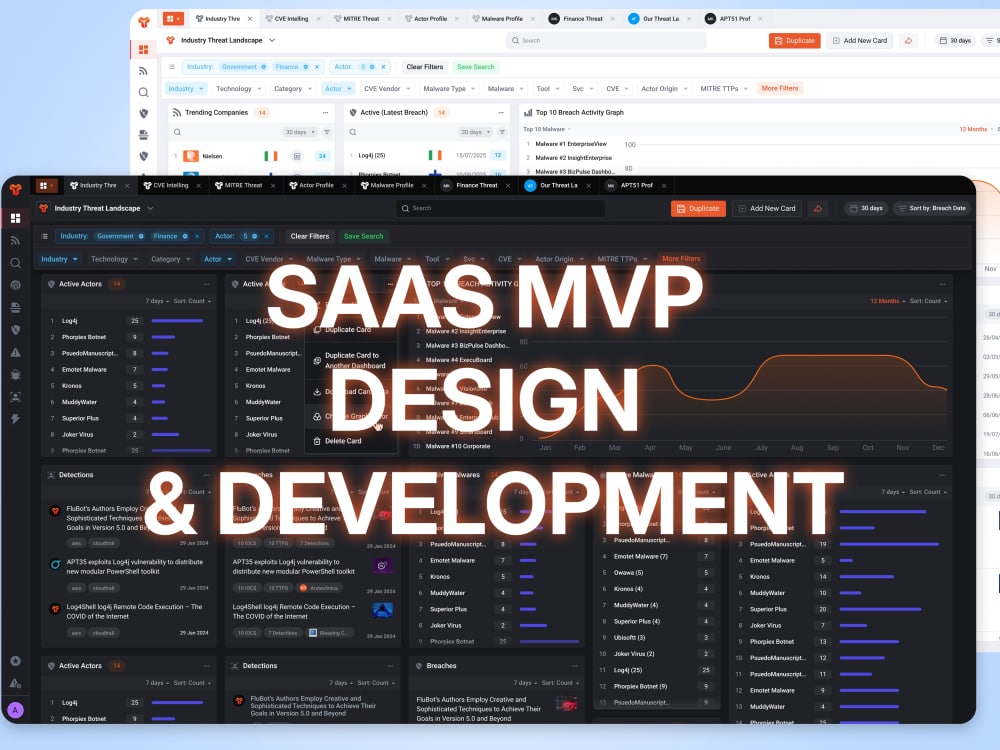Clear the Industry filter group in light window
1000x750 pixels.
click(x=317, y=66)
